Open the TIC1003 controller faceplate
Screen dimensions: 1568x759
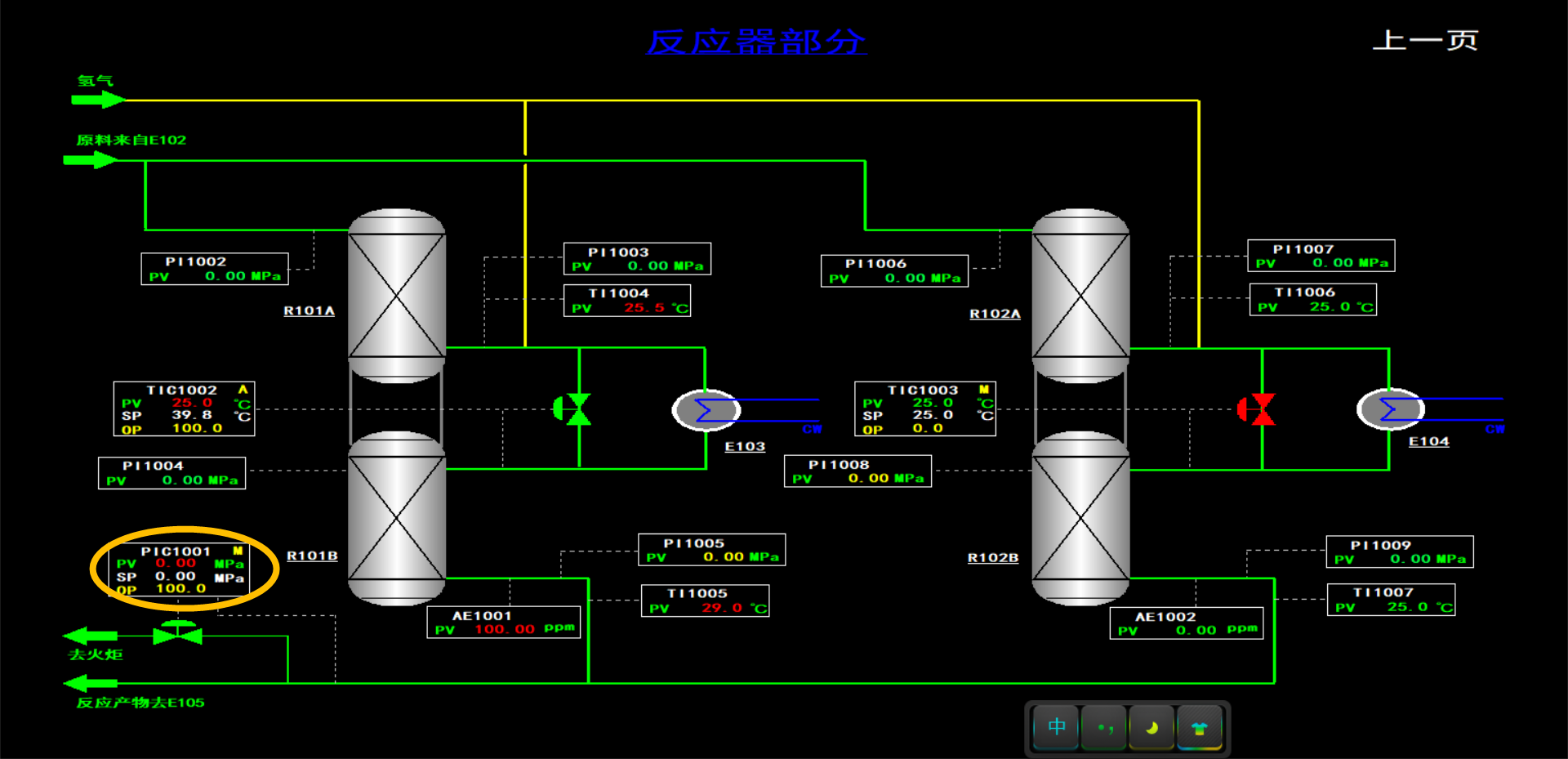[925, 409]
